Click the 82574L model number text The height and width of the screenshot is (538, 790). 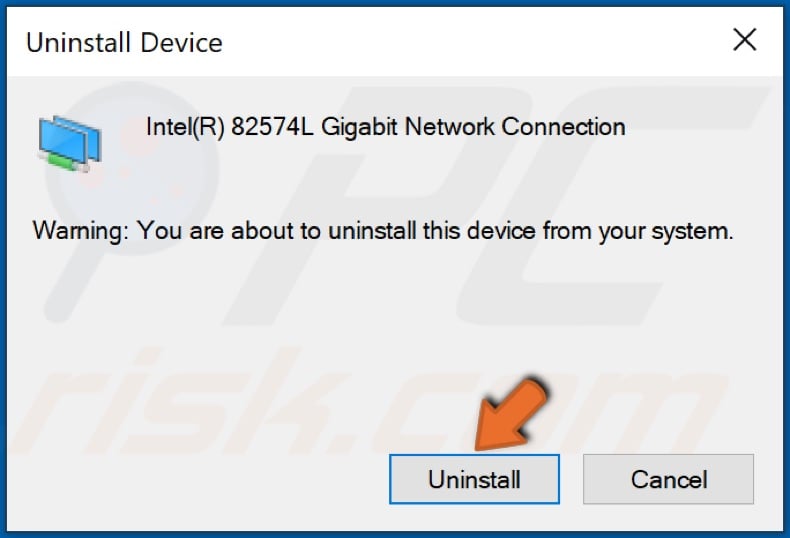(272, 127)
